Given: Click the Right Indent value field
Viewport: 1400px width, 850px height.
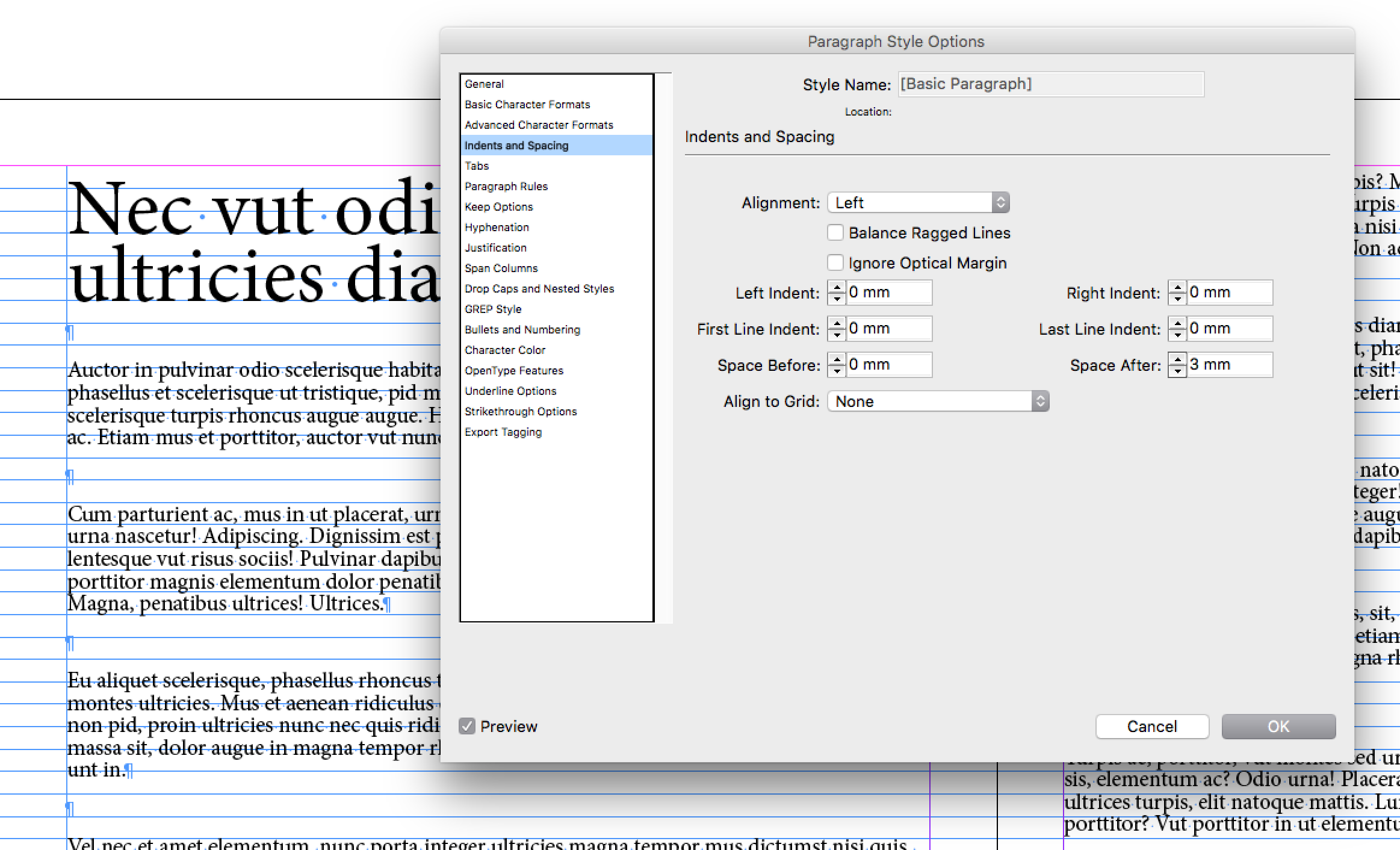Looking at the screenshot, I should pos(1230,293).
